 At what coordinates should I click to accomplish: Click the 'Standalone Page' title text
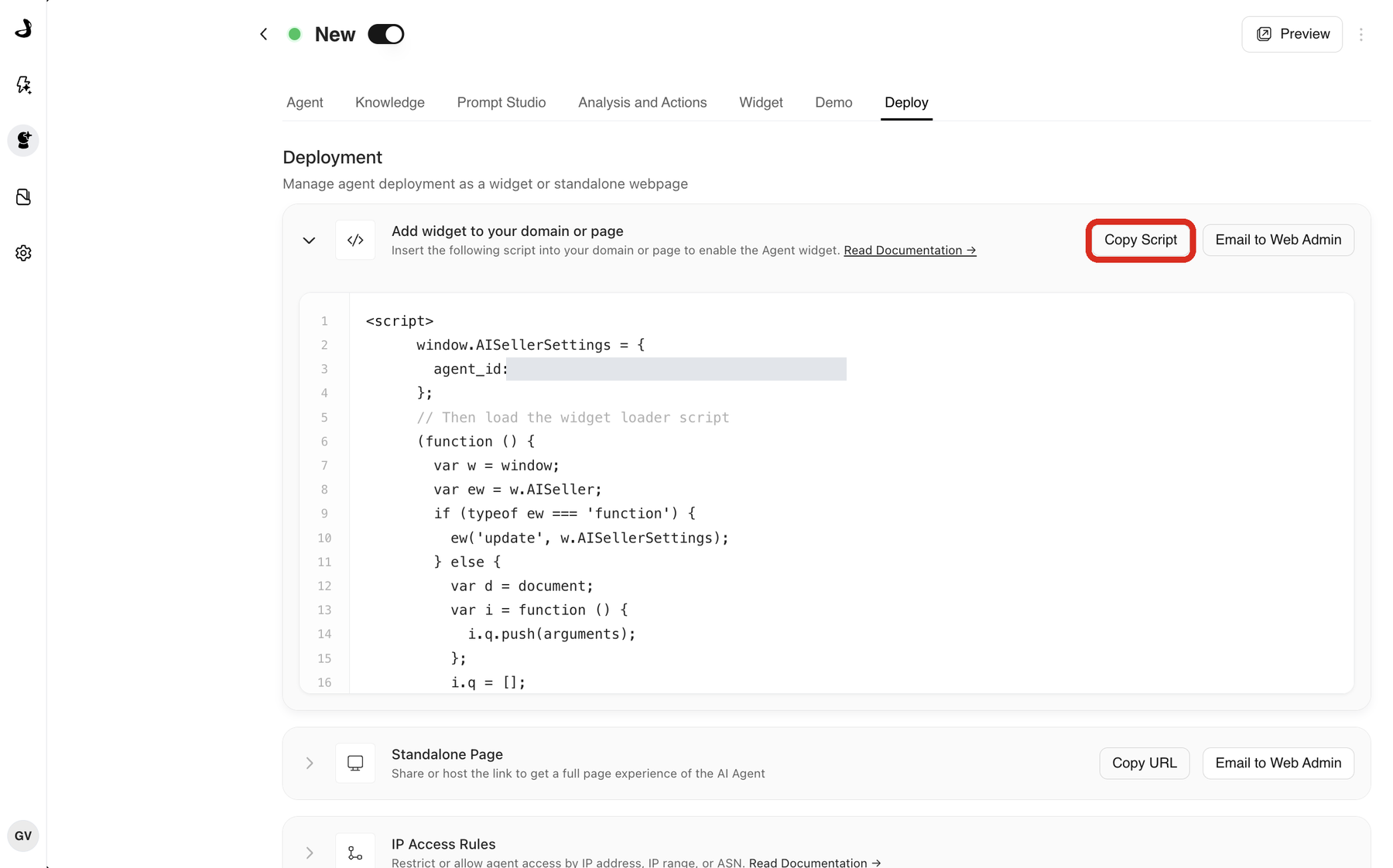(x=447, y=754)
